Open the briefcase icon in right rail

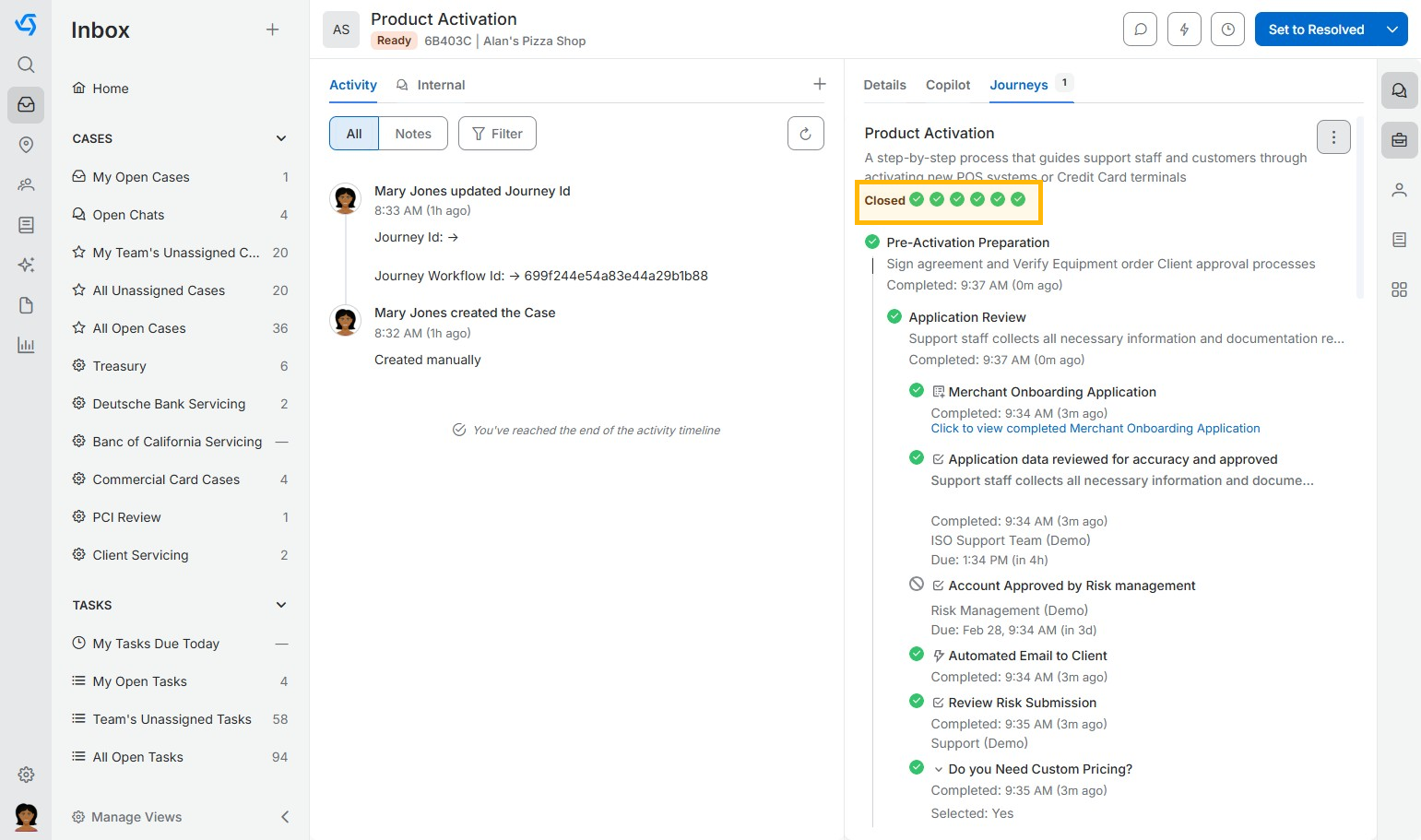pyautogui.click(x=1399, y=140)
